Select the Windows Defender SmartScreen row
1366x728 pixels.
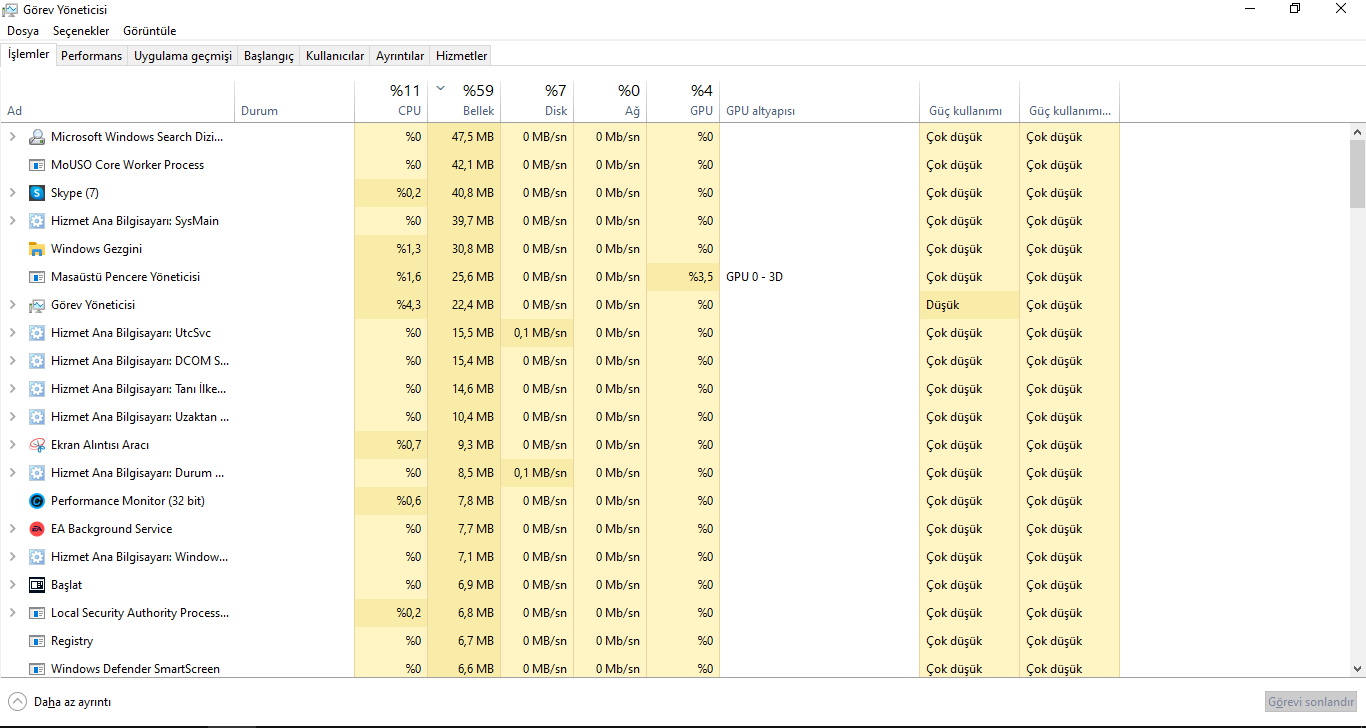tap(135, 669)
